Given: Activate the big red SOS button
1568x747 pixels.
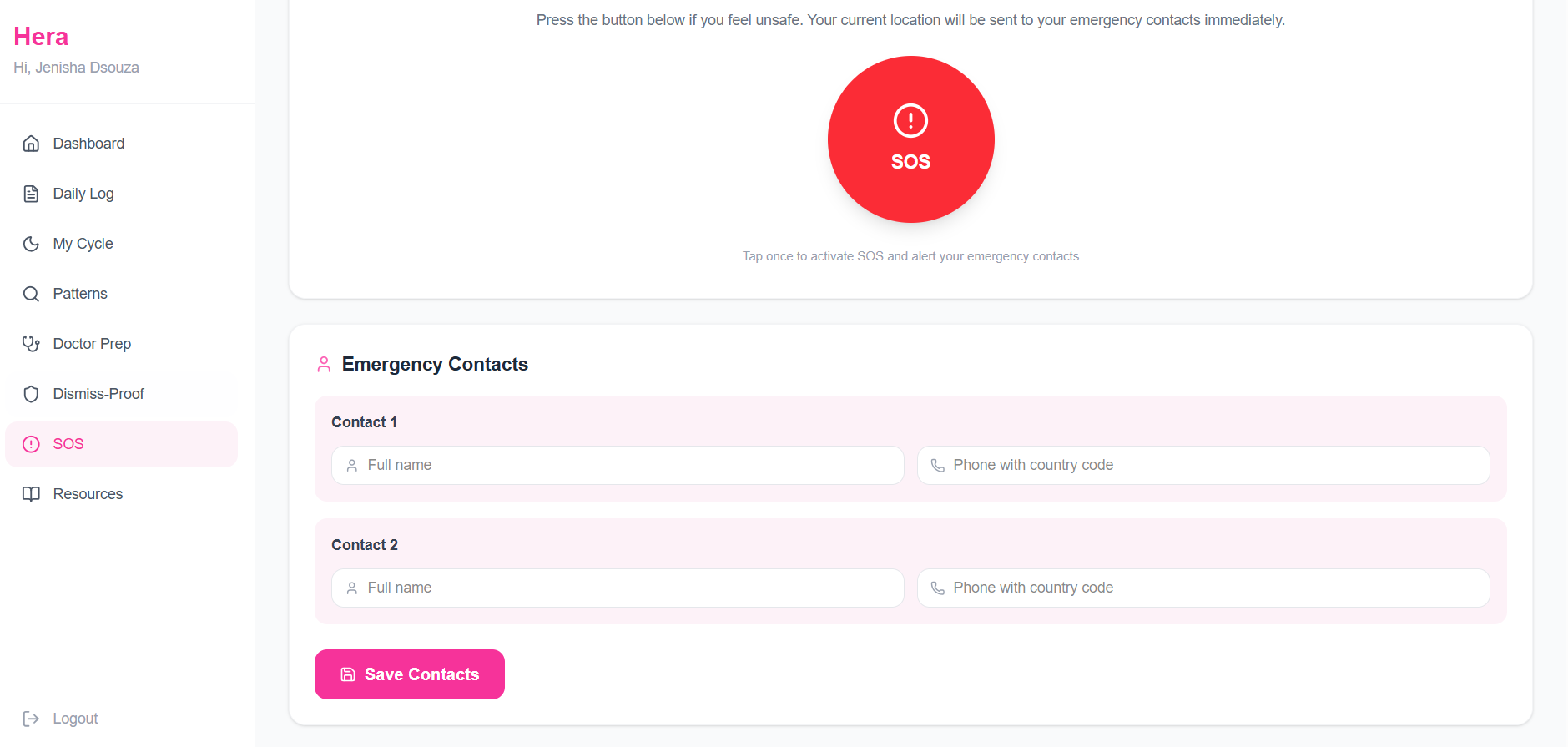Looking at the screenshot, I should coord(910,139).
